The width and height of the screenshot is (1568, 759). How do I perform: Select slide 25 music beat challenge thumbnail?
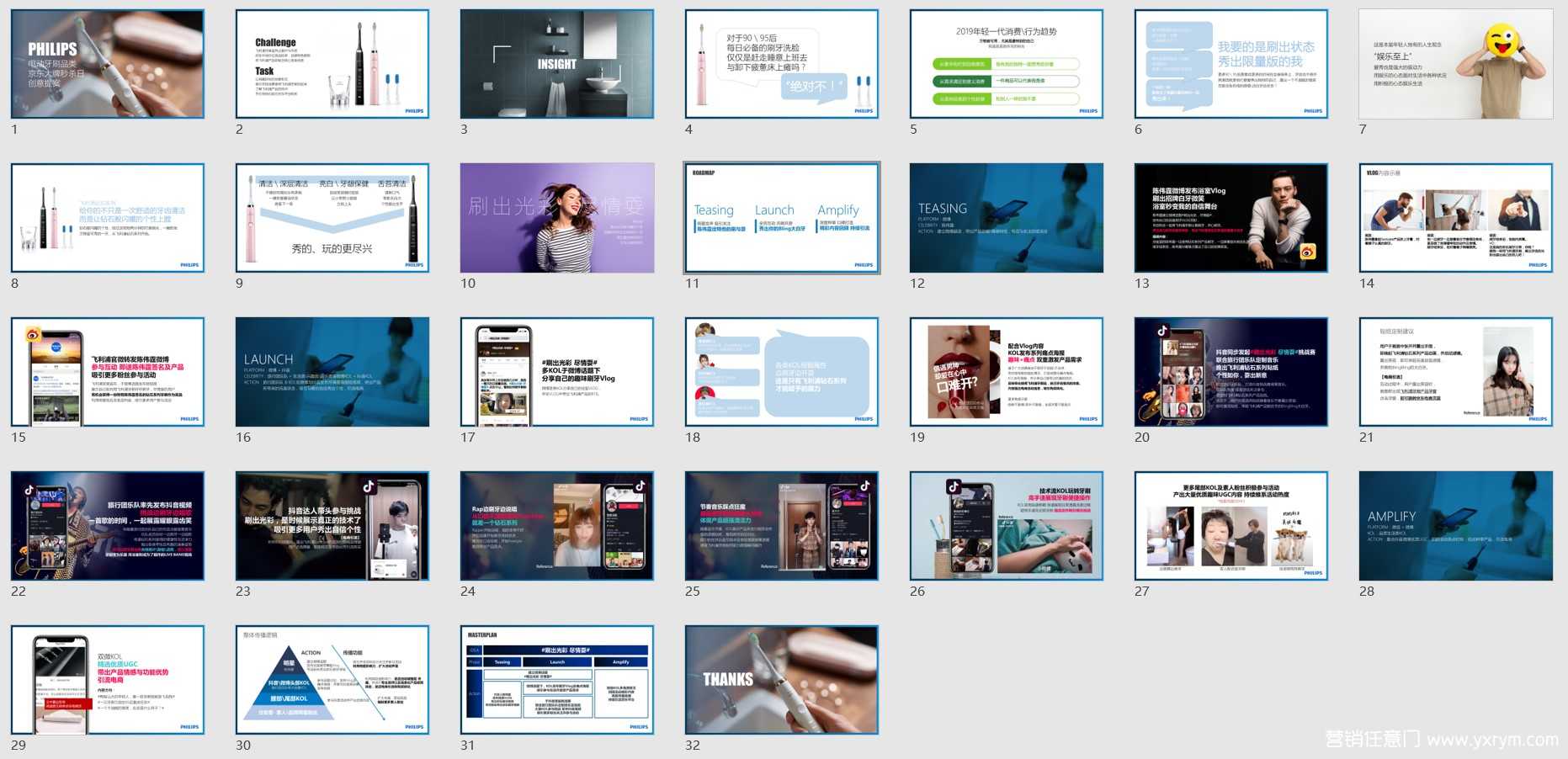(782, 526)
